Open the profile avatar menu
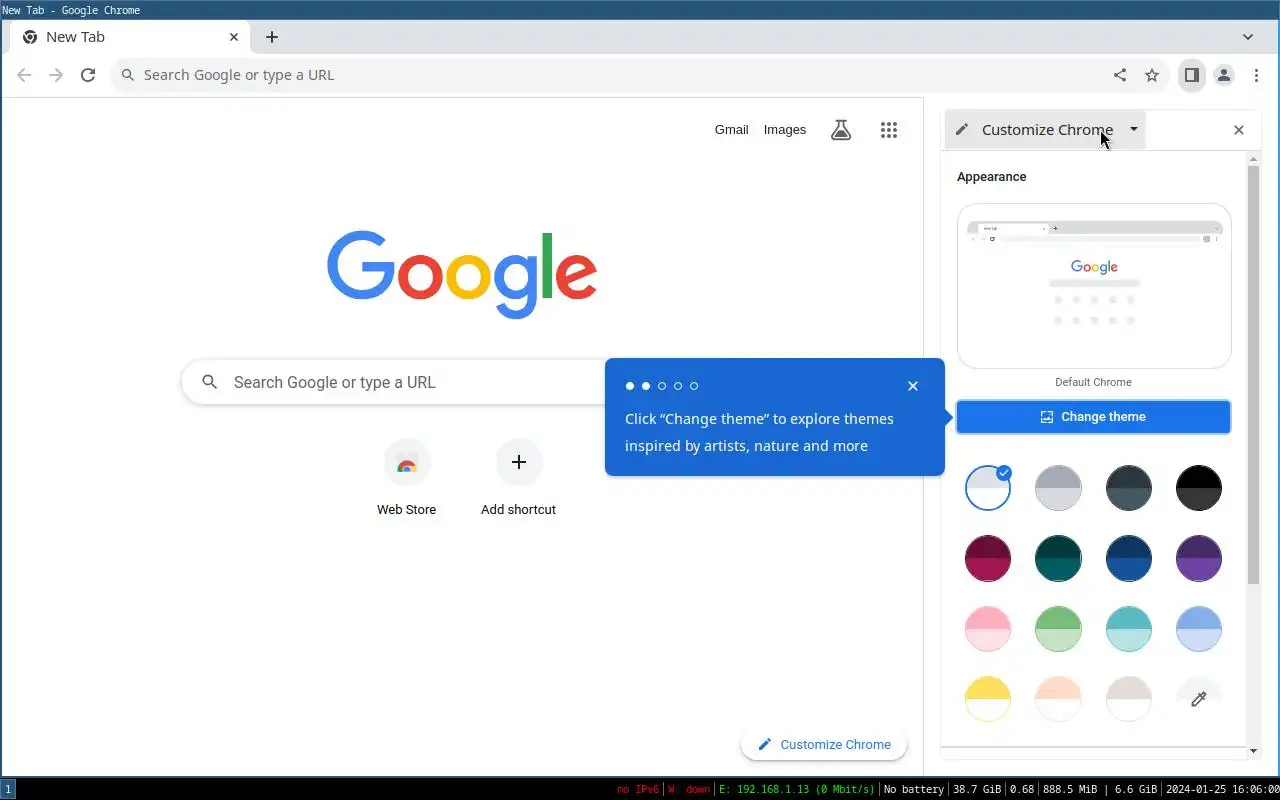Image resolution: width=1280 pixels, height=800 pixels. 1224,75
